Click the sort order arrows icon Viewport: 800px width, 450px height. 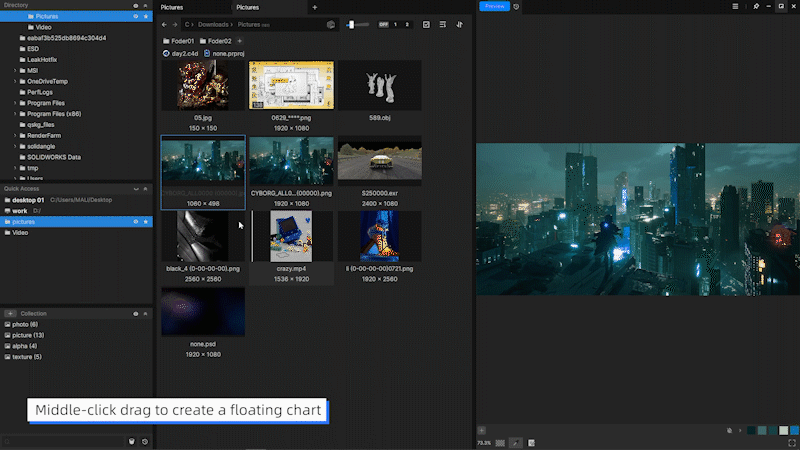coord(459,24)
